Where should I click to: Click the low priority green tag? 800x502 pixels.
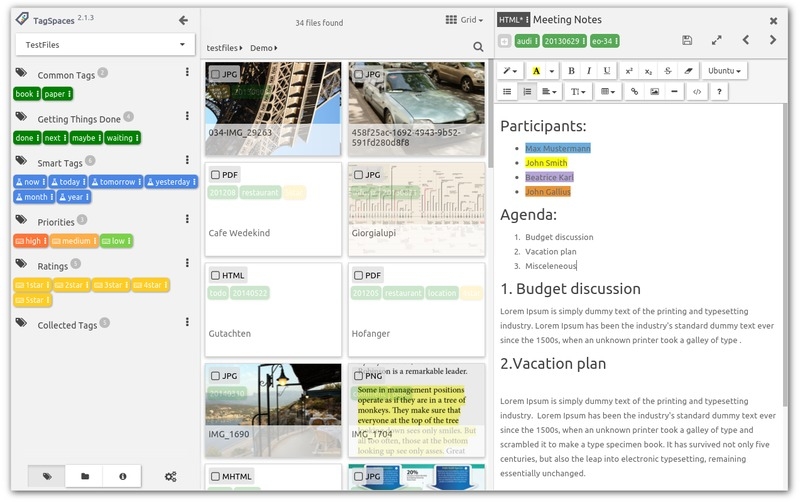point(116,241)
